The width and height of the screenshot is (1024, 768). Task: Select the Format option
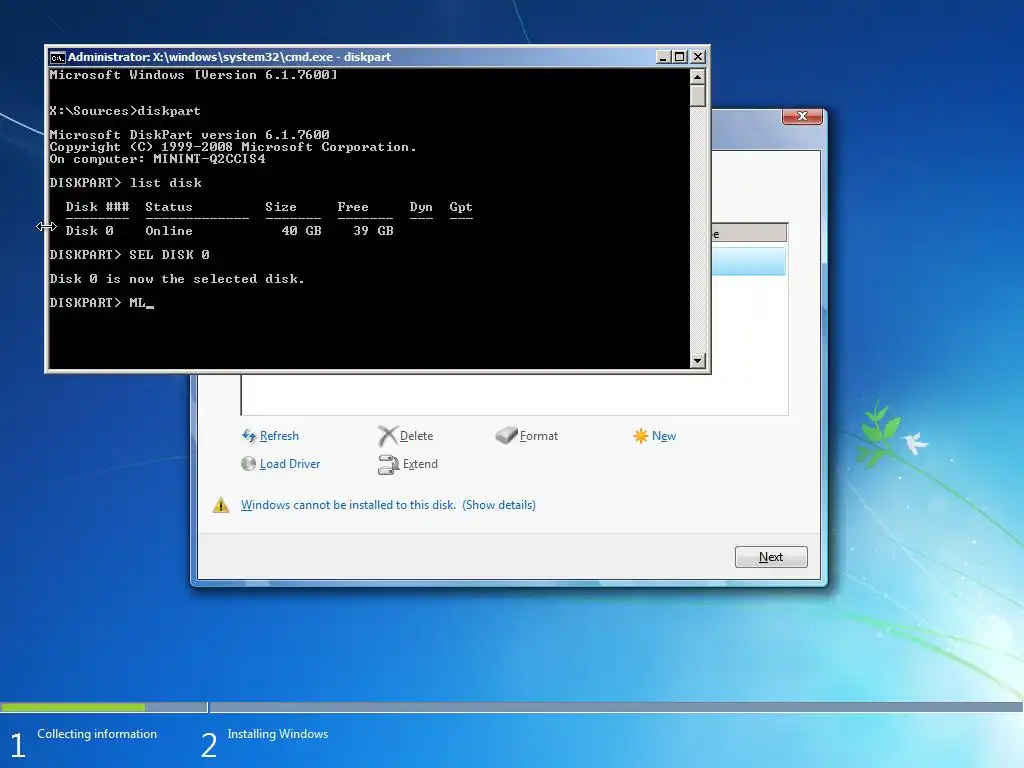coord(539,436)
